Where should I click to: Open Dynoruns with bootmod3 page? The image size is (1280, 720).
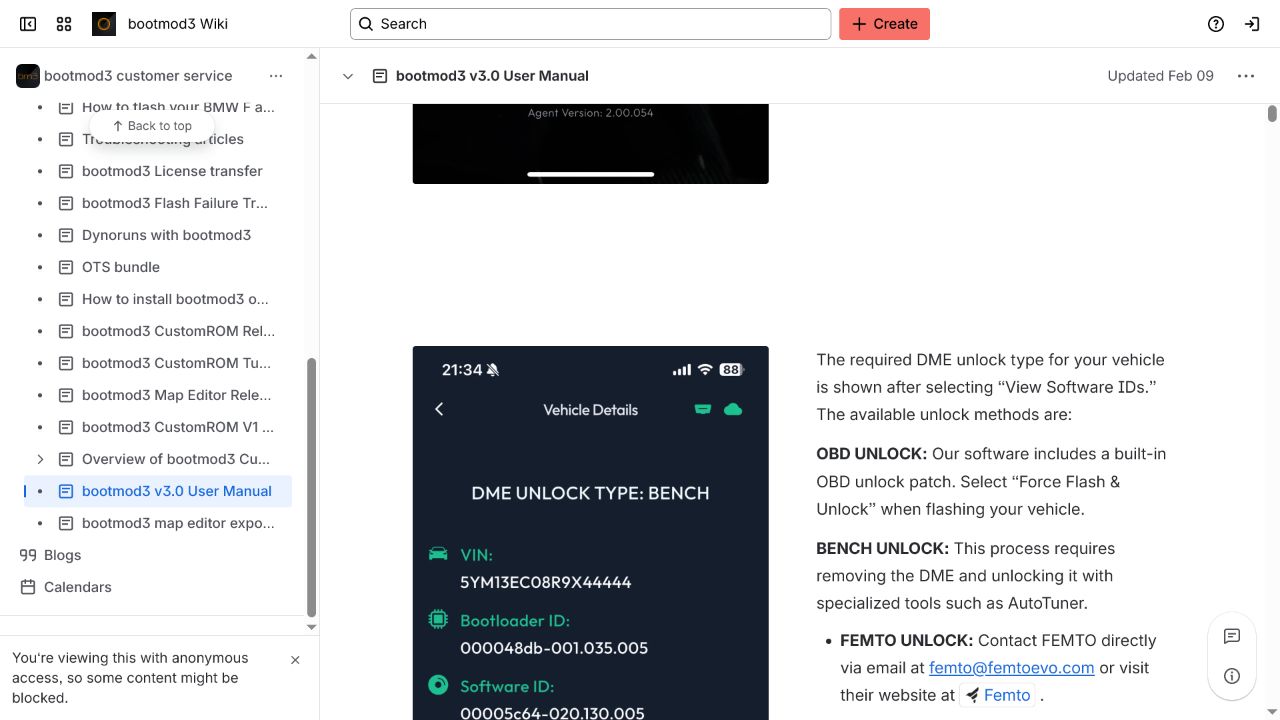[166, 235]
